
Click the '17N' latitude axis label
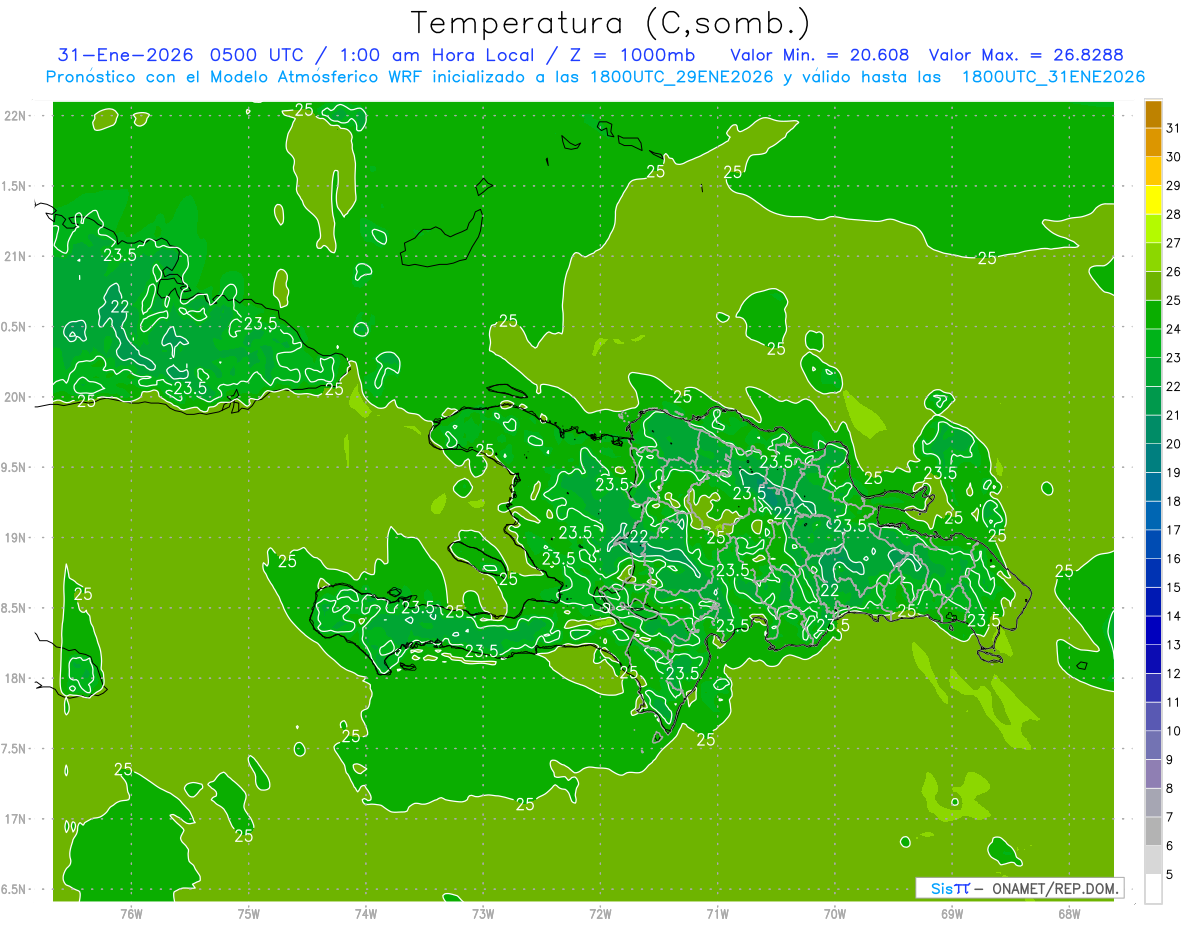pos(15,819)
